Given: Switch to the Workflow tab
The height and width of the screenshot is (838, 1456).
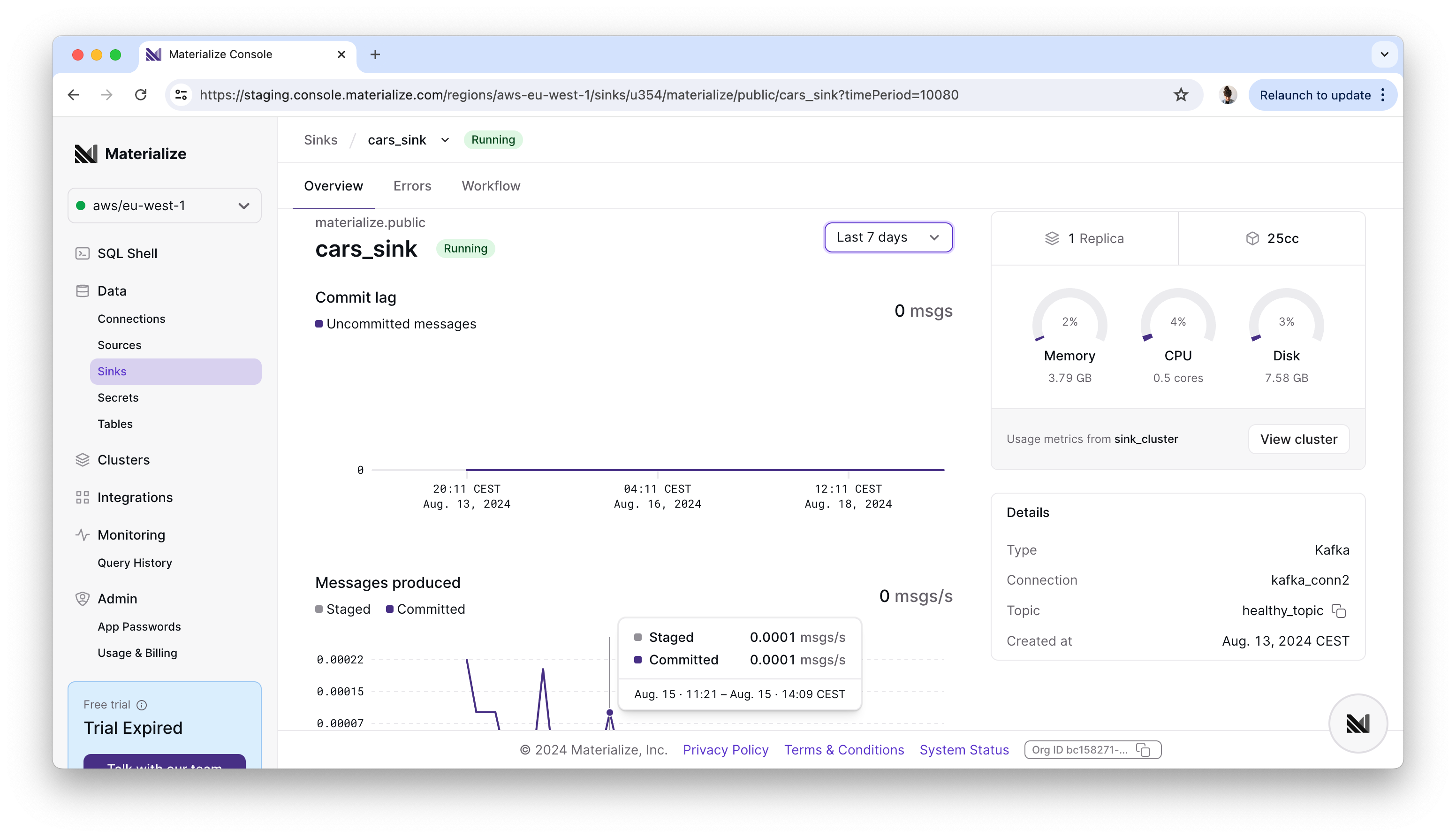Looking at the screenshot, I should (x=491, y=186).
